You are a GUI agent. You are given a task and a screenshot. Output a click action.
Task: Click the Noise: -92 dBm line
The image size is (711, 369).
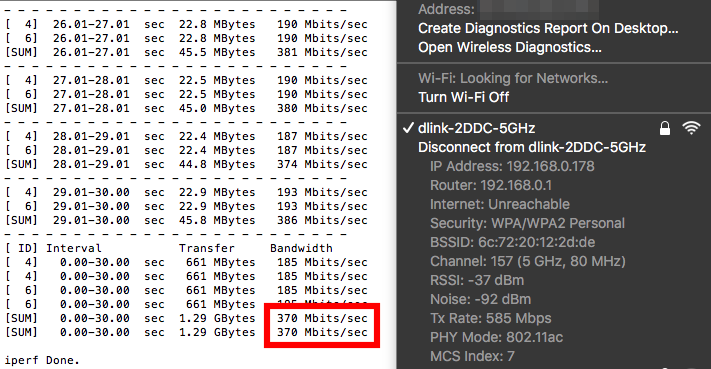tap(480, 300)
